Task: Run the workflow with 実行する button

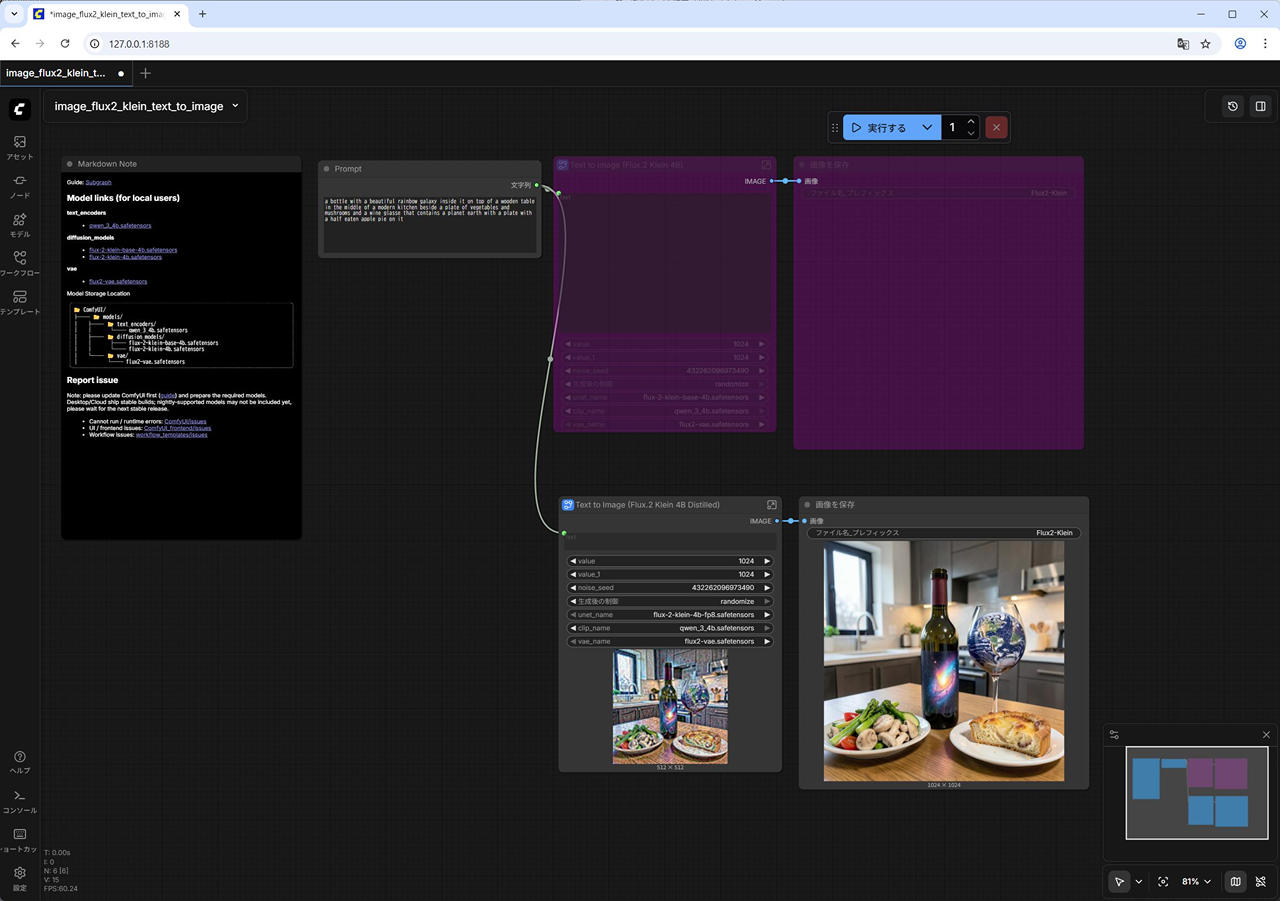Action: click(x=880, y=128)
